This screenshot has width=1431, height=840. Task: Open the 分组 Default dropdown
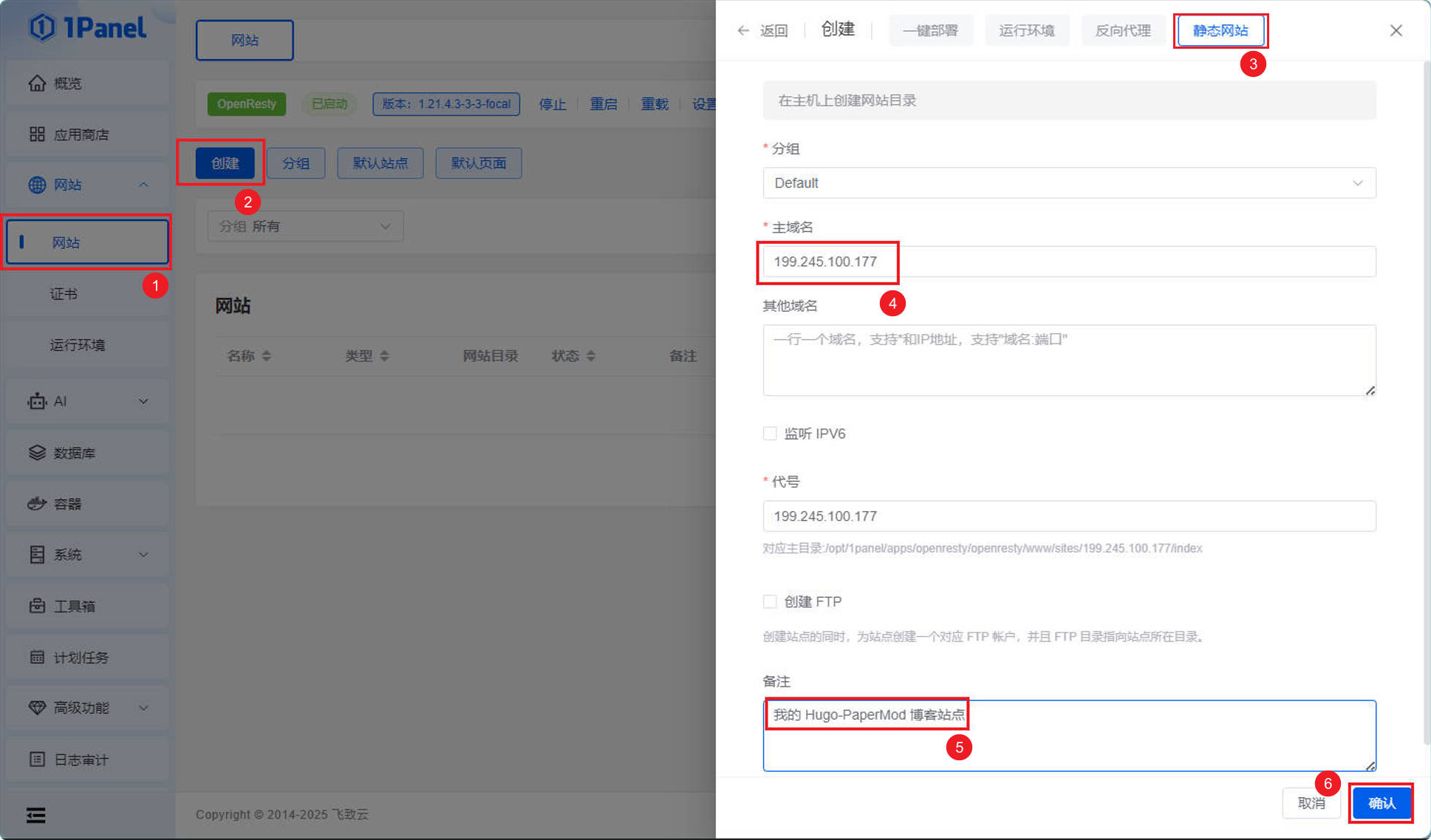(x=1068, y=183)
